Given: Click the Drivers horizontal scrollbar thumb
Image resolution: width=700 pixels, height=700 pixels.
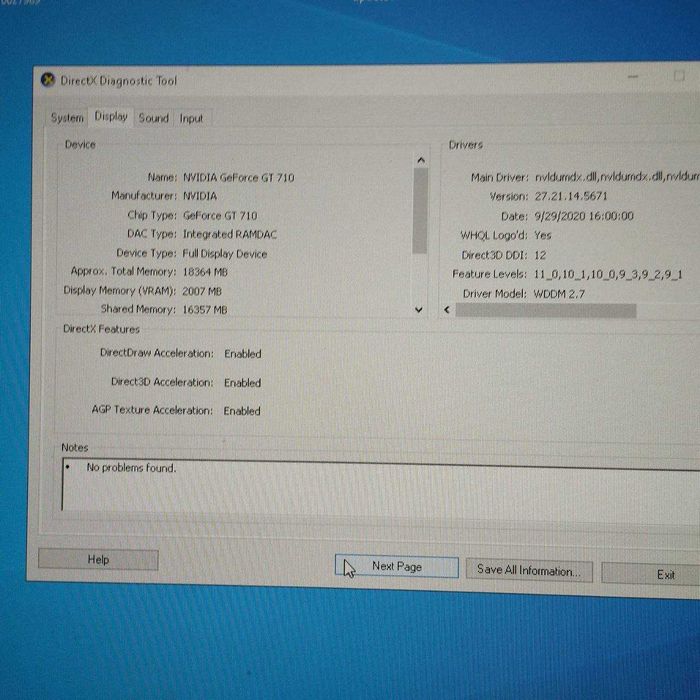Looking at the screenshot, I should [546, 311].
